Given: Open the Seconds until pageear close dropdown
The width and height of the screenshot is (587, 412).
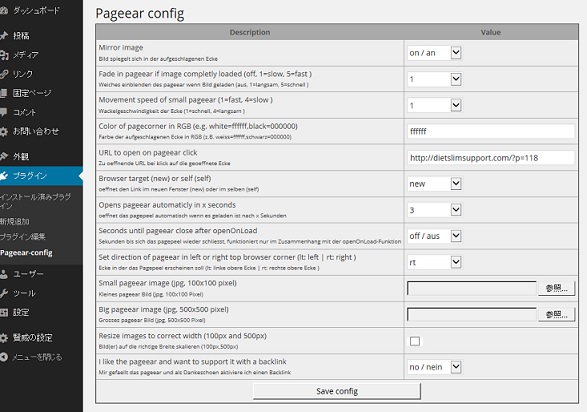Looking at the screenshot, I should (x=434, y=236).
